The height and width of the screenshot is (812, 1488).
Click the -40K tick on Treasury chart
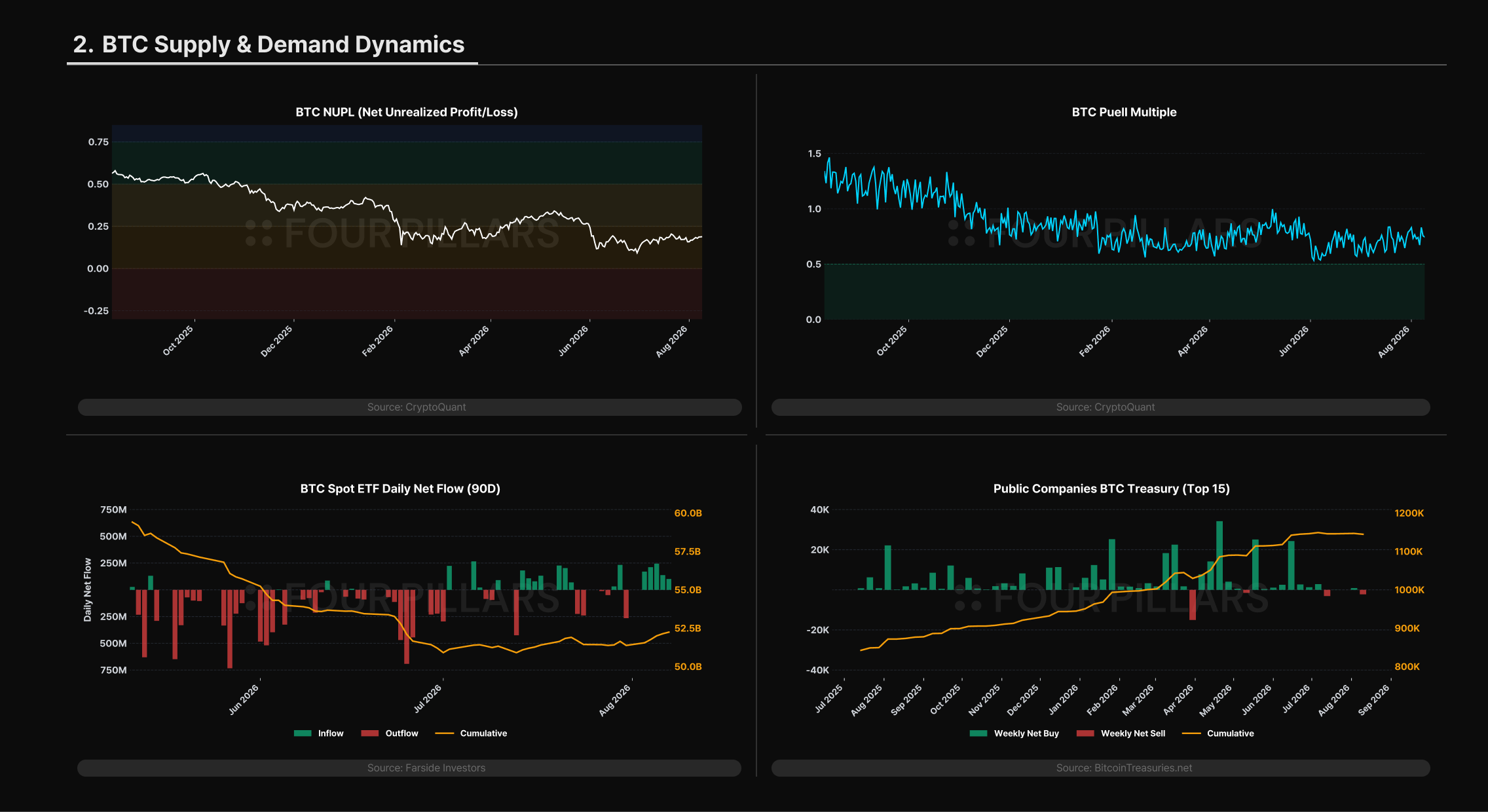click(818, 671)
